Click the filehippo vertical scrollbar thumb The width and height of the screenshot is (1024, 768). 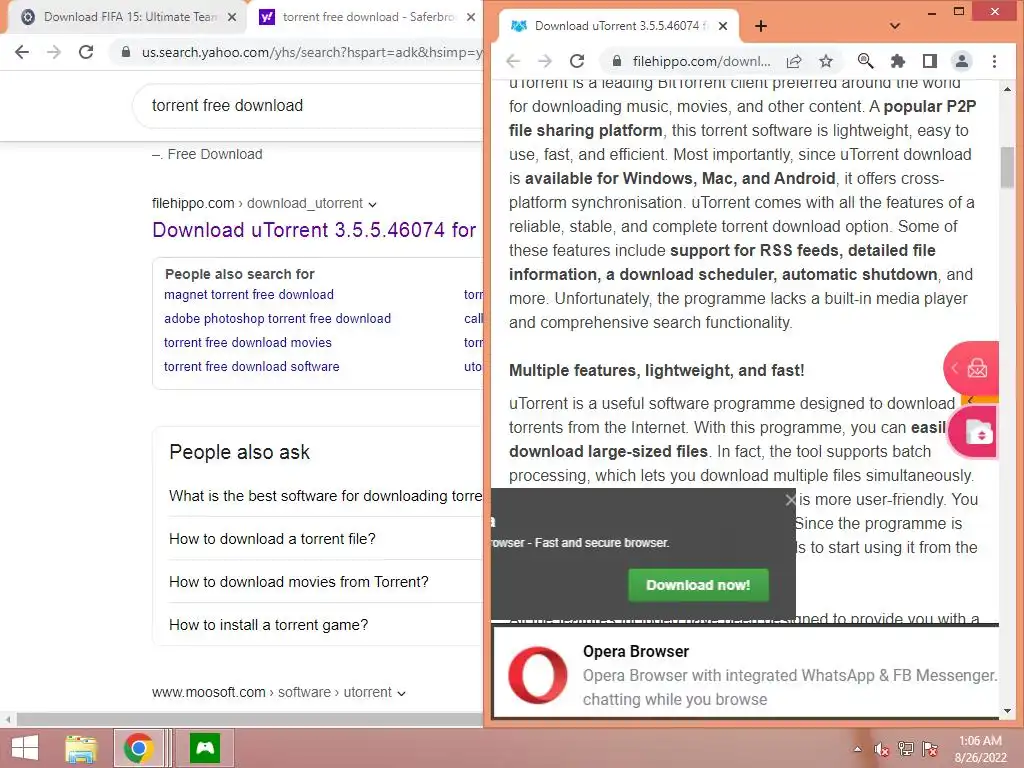point(1007,168)
